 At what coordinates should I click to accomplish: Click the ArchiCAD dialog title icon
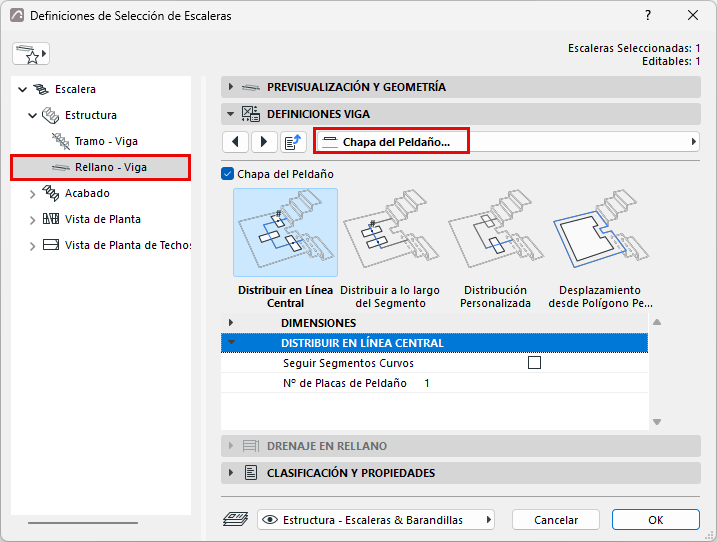pos(17,16)
